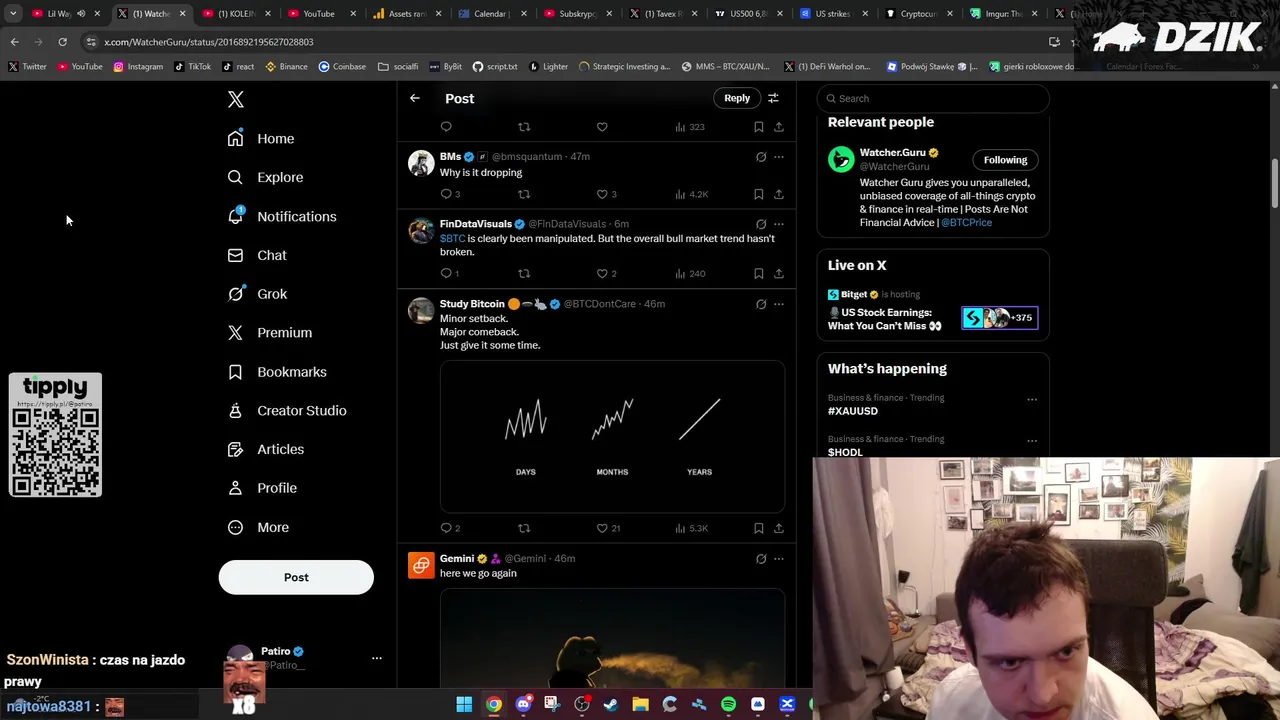Viewport: 1280px width, 720px height.
Task: Open Profile in the sidebar
Action: click(262, 488)
